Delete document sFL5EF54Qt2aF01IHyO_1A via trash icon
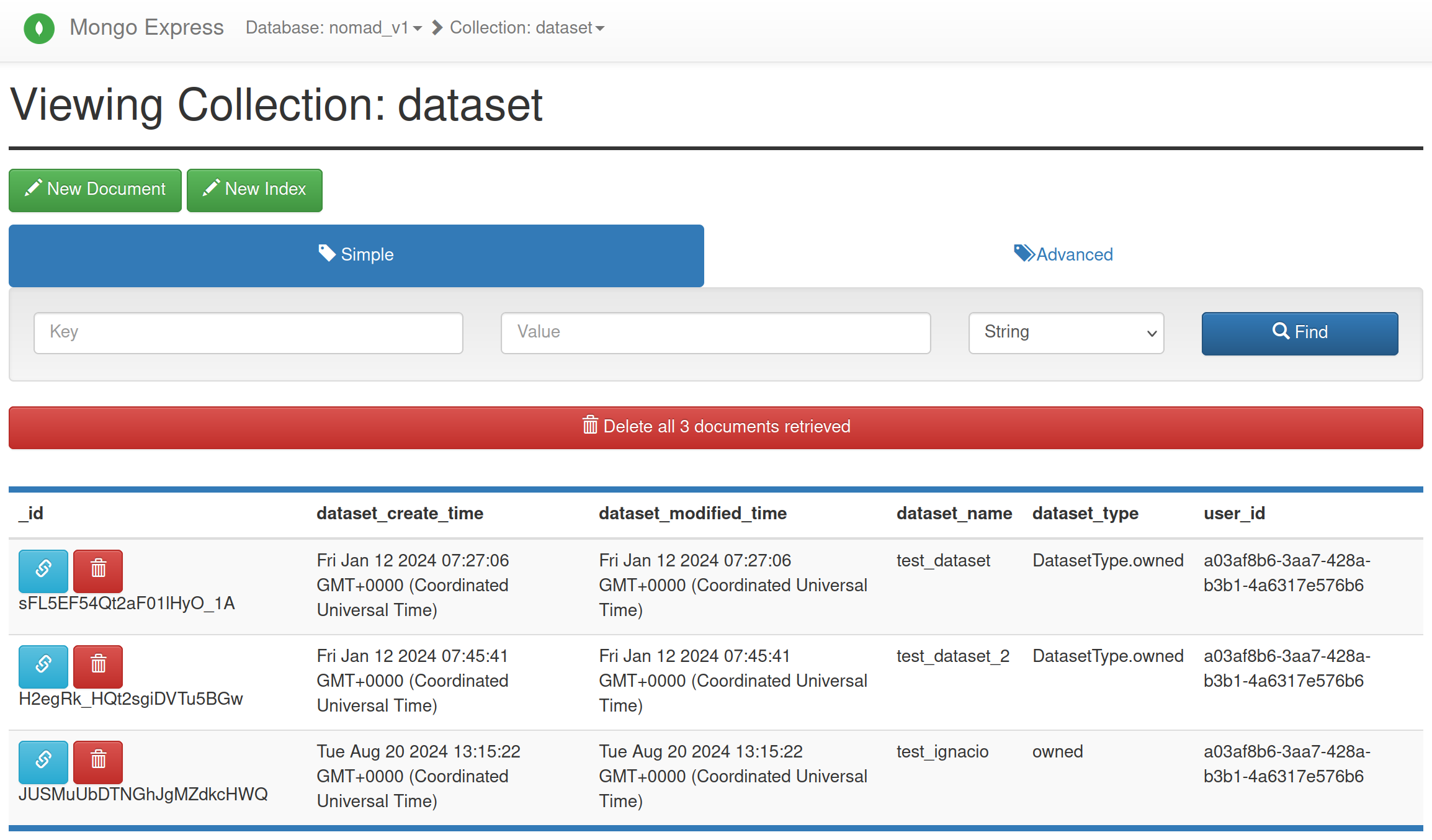The height and width of the screenshot is (840, 1432). 98,571
